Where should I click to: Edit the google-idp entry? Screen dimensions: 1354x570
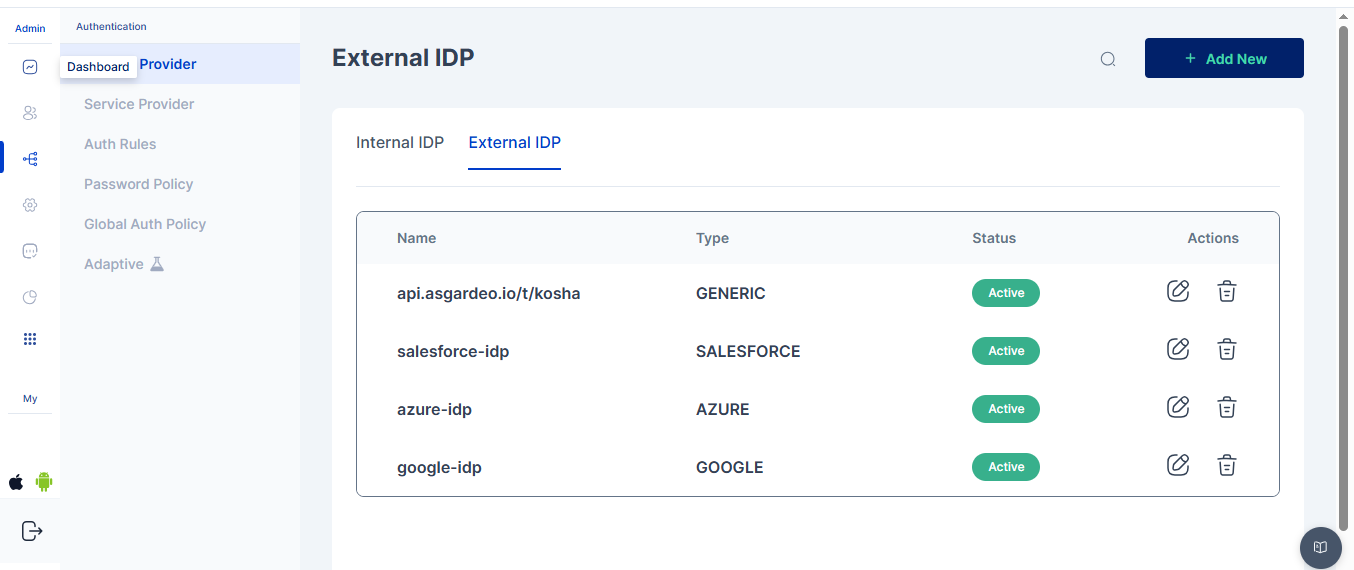click(1178, 465)
